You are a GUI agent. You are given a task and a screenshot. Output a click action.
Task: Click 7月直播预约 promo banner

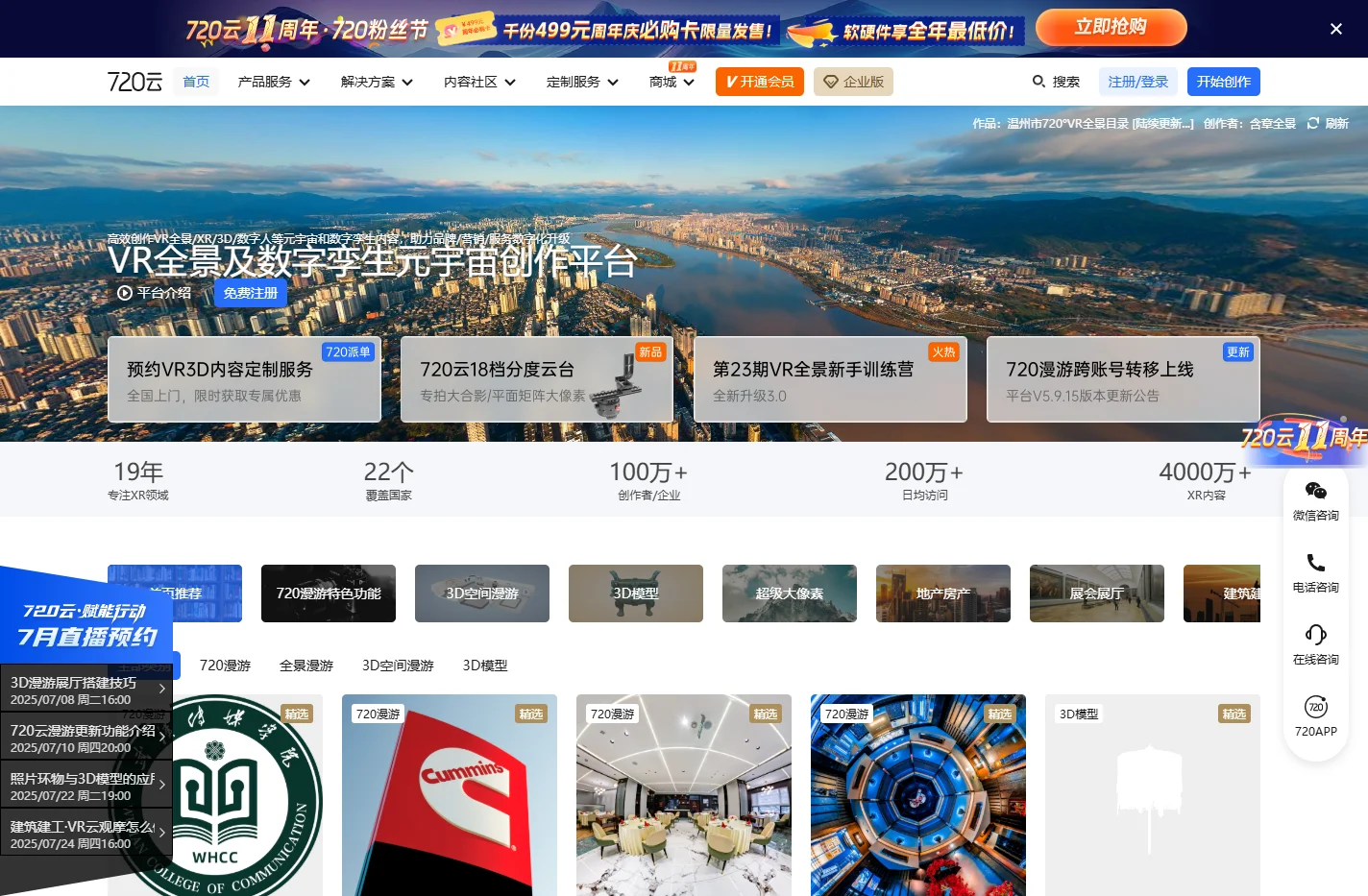pyautogui.click(x=86, y=624)
